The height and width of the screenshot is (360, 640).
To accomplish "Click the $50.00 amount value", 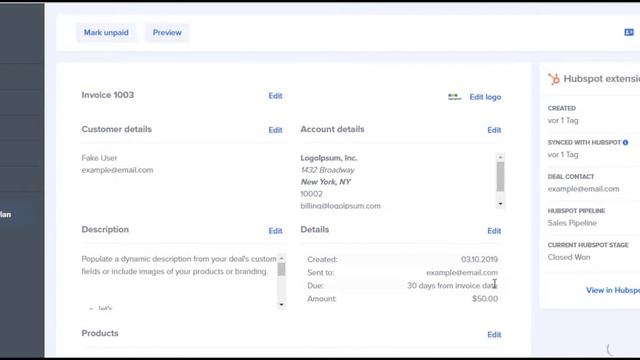I will (x=485, y=299).
